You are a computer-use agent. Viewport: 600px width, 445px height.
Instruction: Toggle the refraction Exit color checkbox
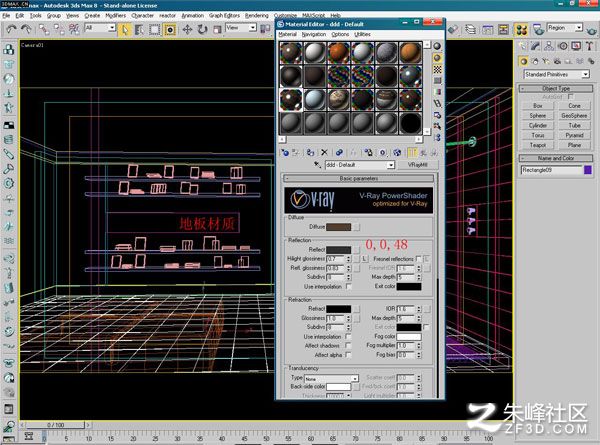pos(426,327)
